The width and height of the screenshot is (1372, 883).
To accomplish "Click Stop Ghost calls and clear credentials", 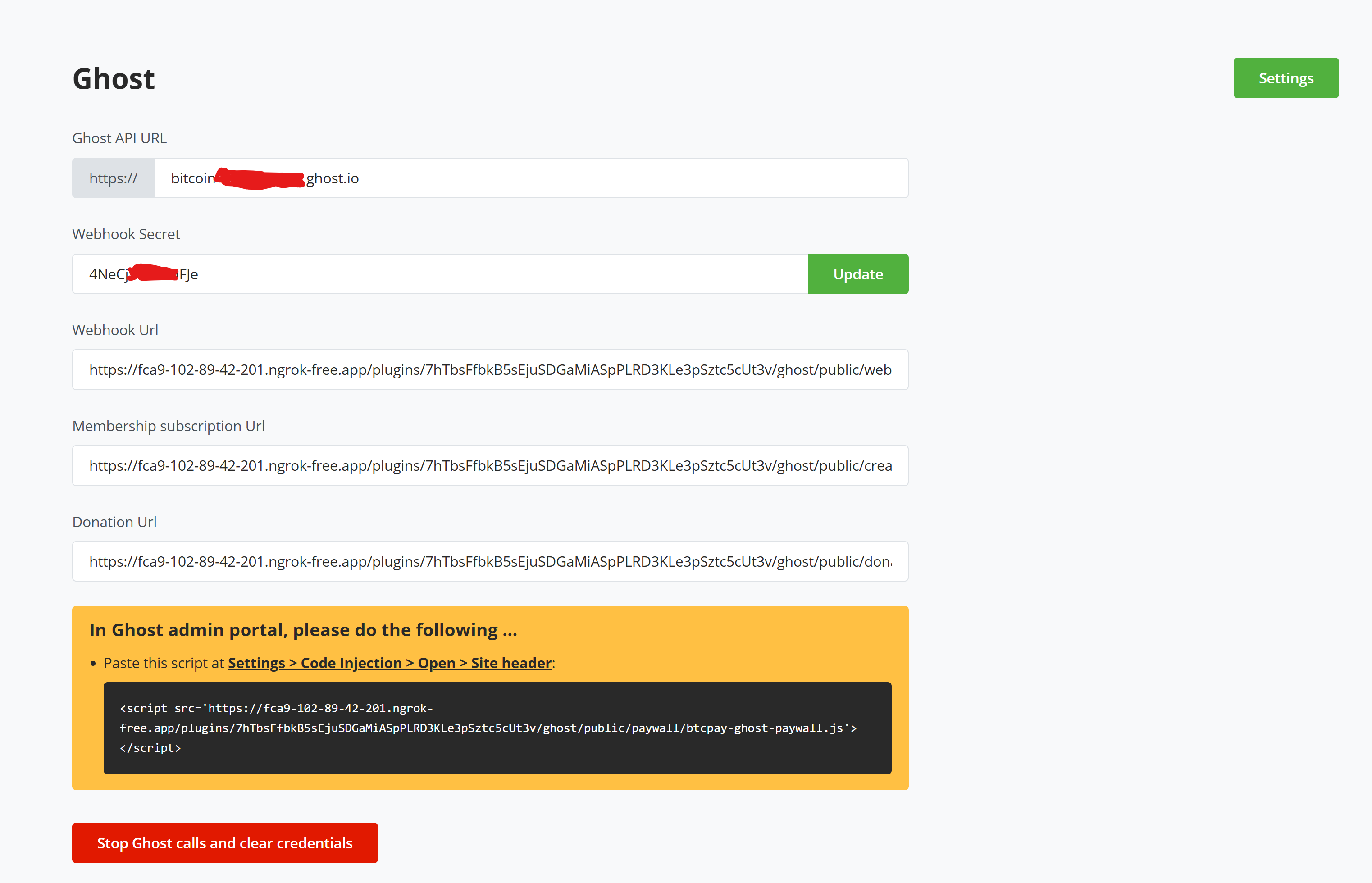I will click(x=224, y=843).
